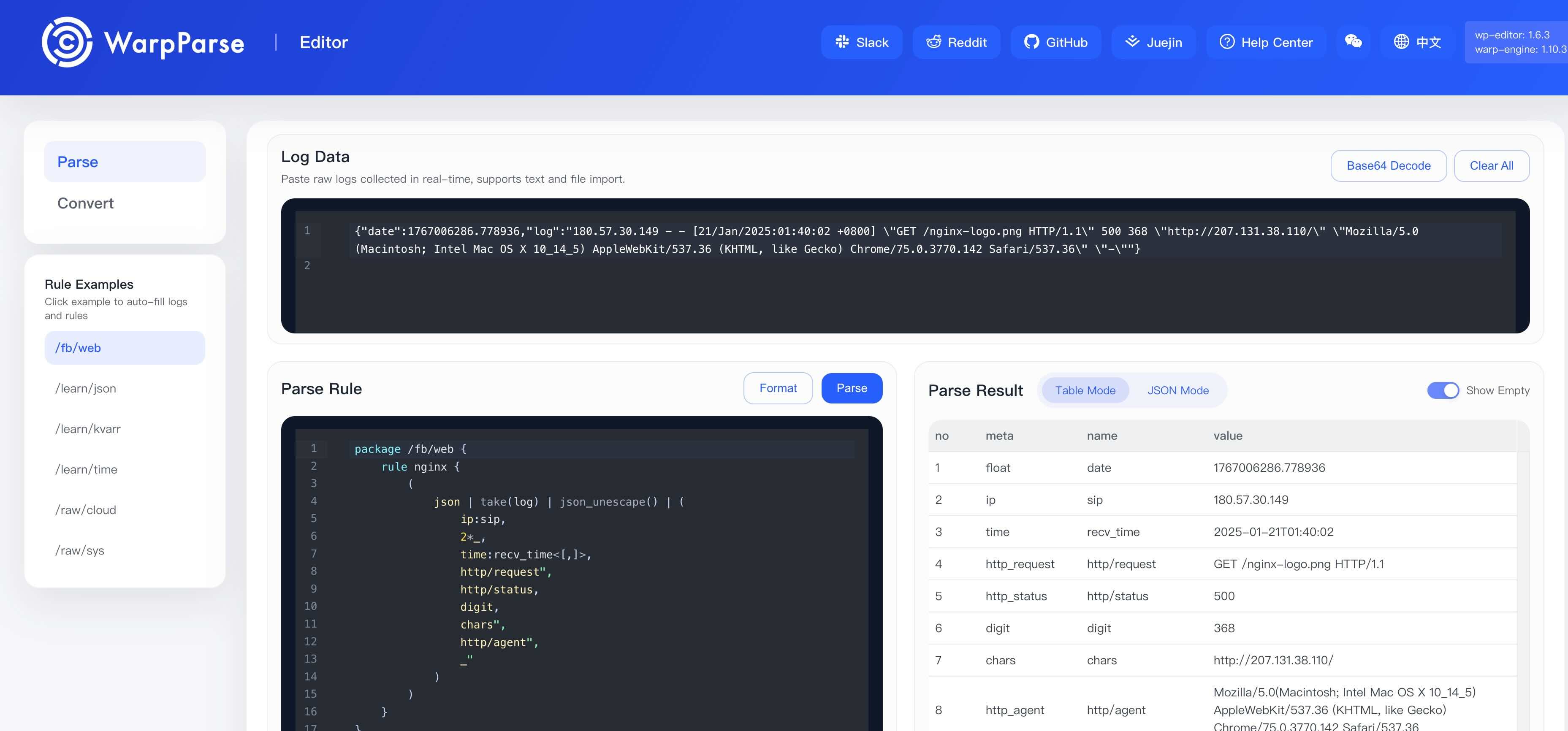The width and height of the screenshot is (1568, 731).
Task: Open the Reddit community link
Action: click(956, 42)
